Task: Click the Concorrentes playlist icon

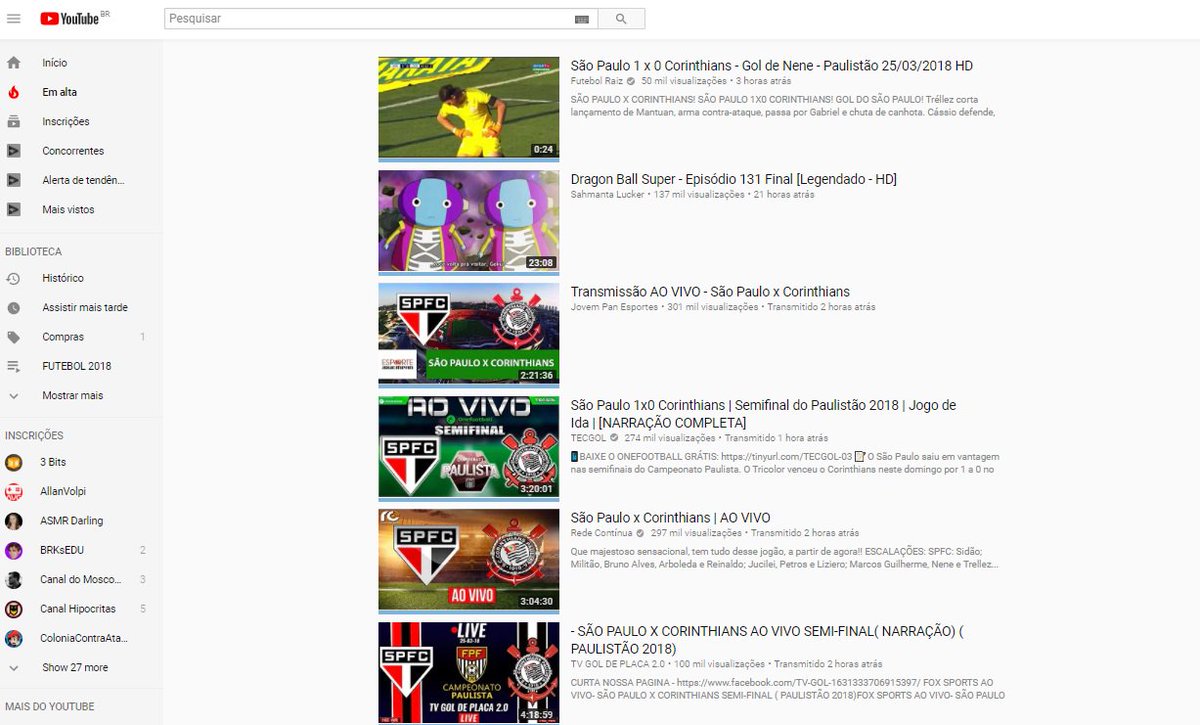Action: pos(14,151)
